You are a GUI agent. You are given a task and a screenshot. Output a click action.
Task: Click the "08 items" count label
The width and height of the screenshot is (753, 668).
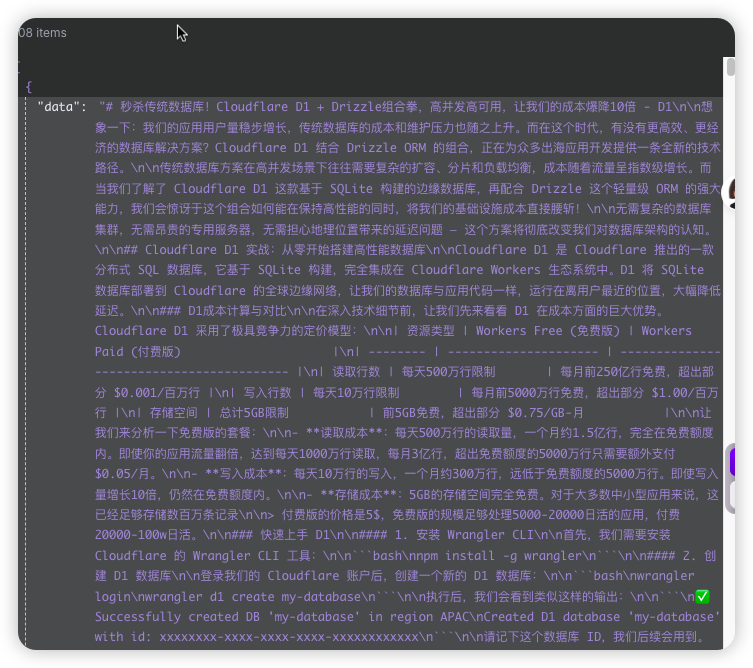(x=42, y=33)
